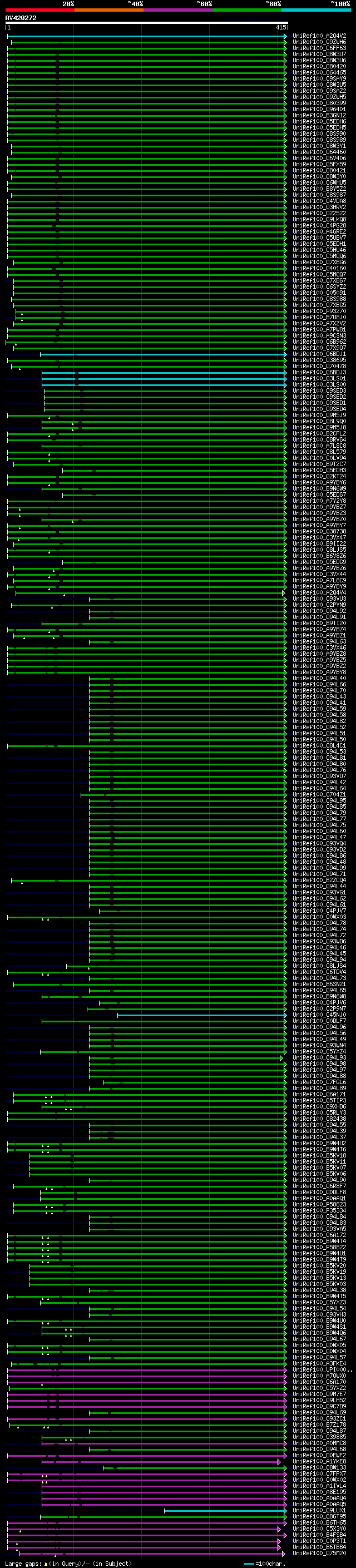The width and height of the screenshot is (356, 1568).
Task: Select hit label UniRef100_Q6V406
Action: point(319,159)
